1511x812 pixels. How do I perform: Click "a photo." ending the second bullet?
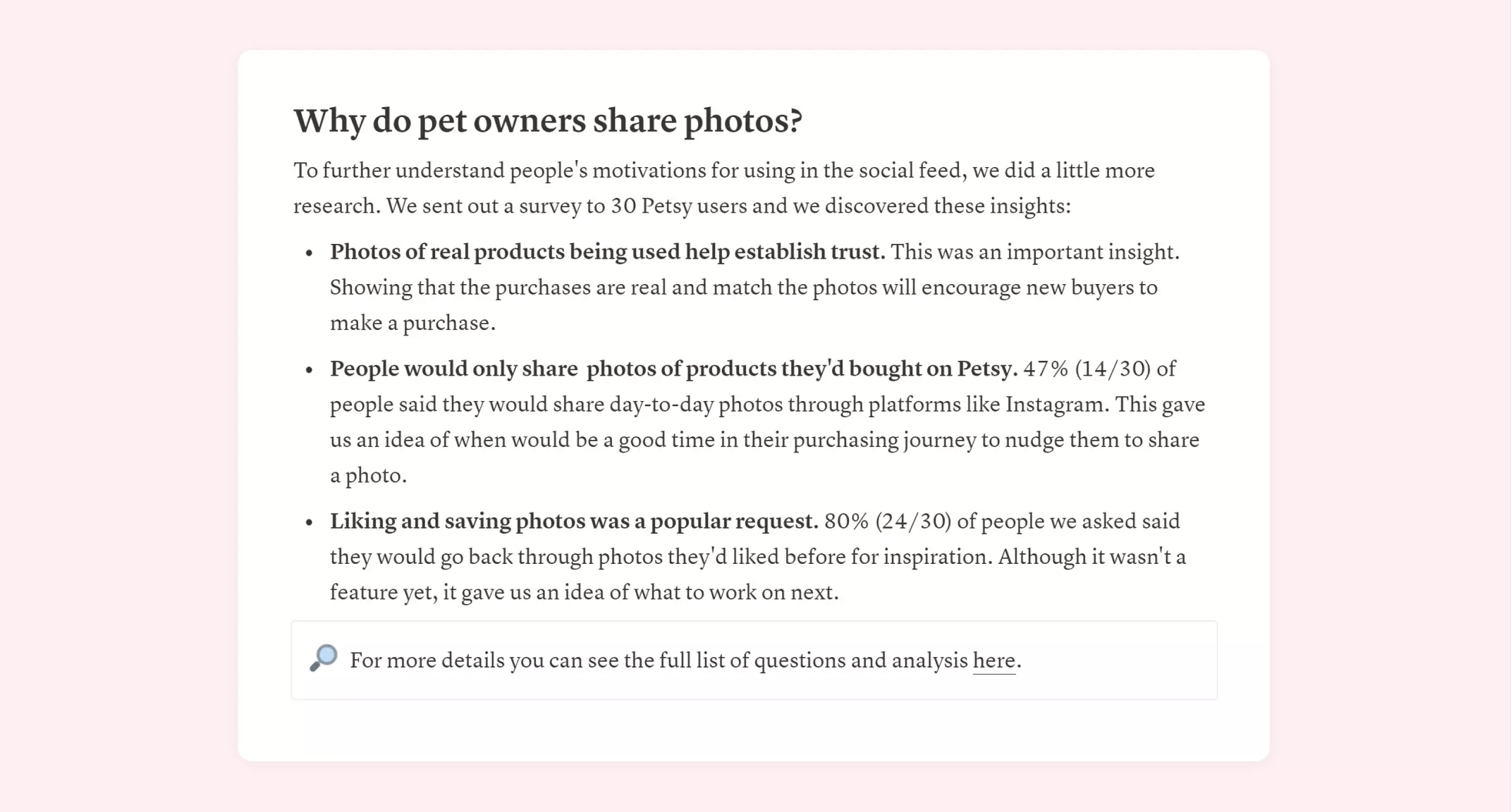[368, 476]
